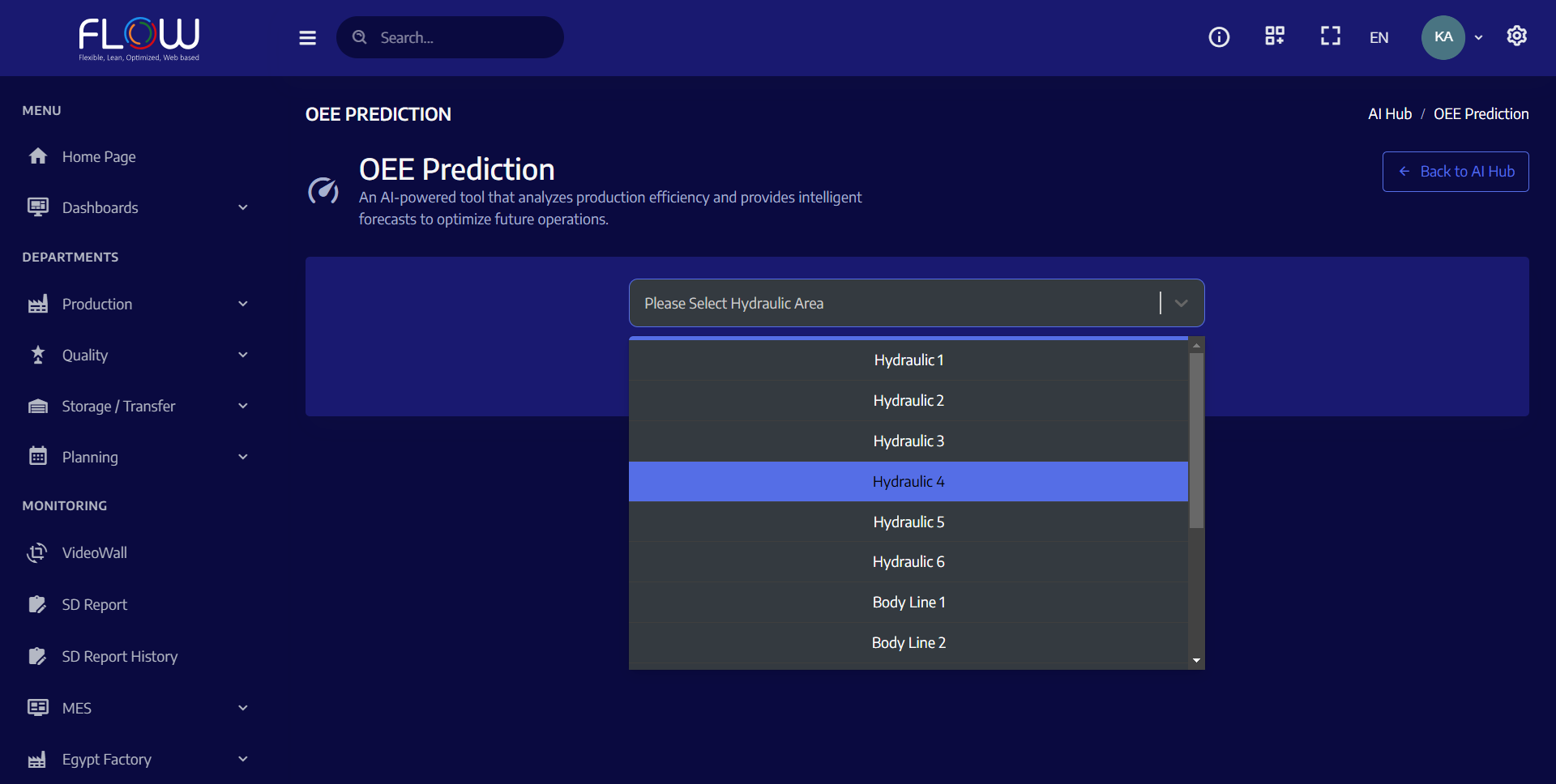Open SD Report History page
This screenshot has height=784, width=1556.
tap(119, 657)
